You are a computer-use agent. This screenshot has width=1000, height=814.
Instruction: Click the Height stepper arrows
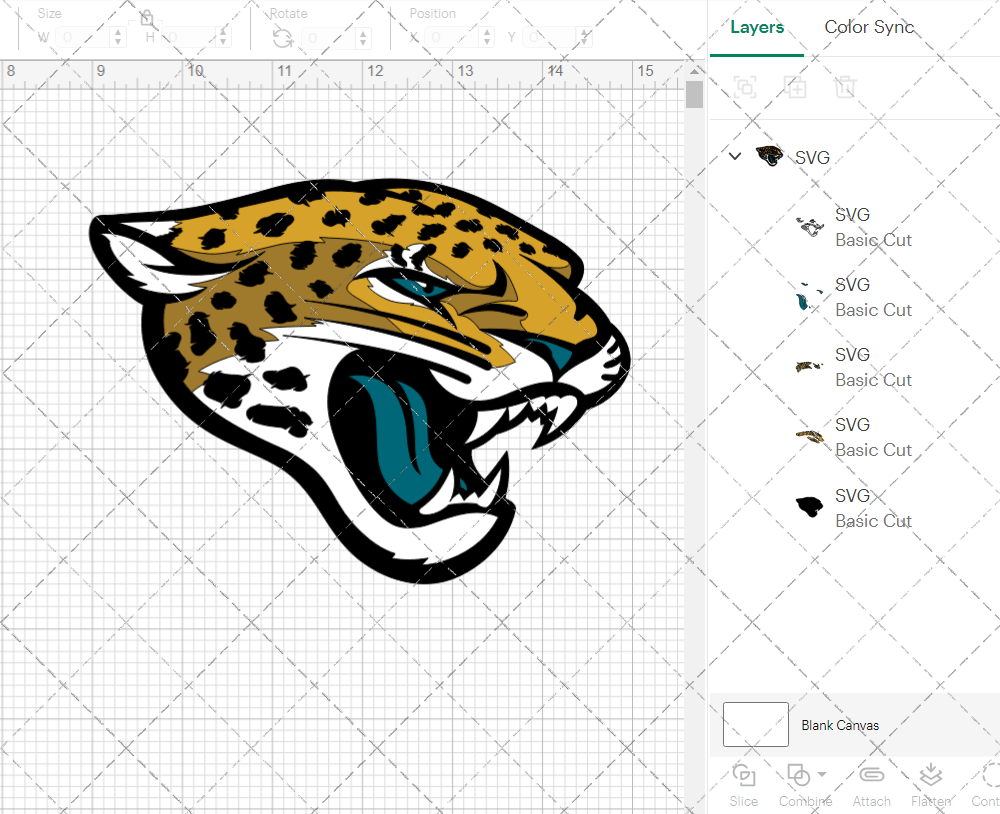tap(223, 38)
